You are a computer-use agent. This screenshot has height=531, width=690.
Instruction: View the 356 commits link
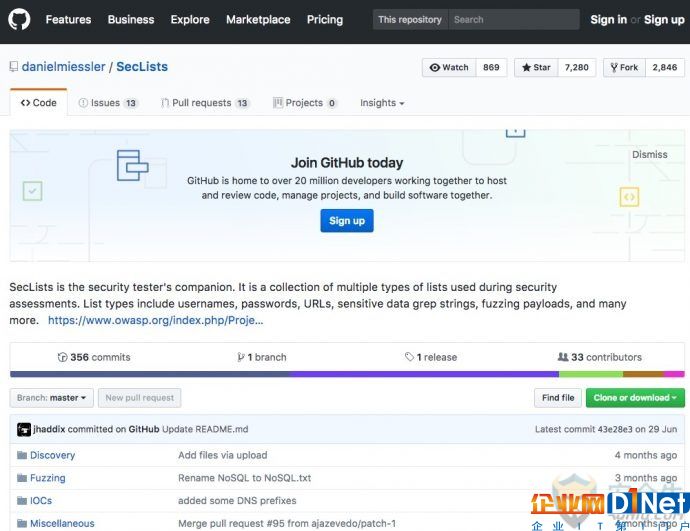pos(94,357)
